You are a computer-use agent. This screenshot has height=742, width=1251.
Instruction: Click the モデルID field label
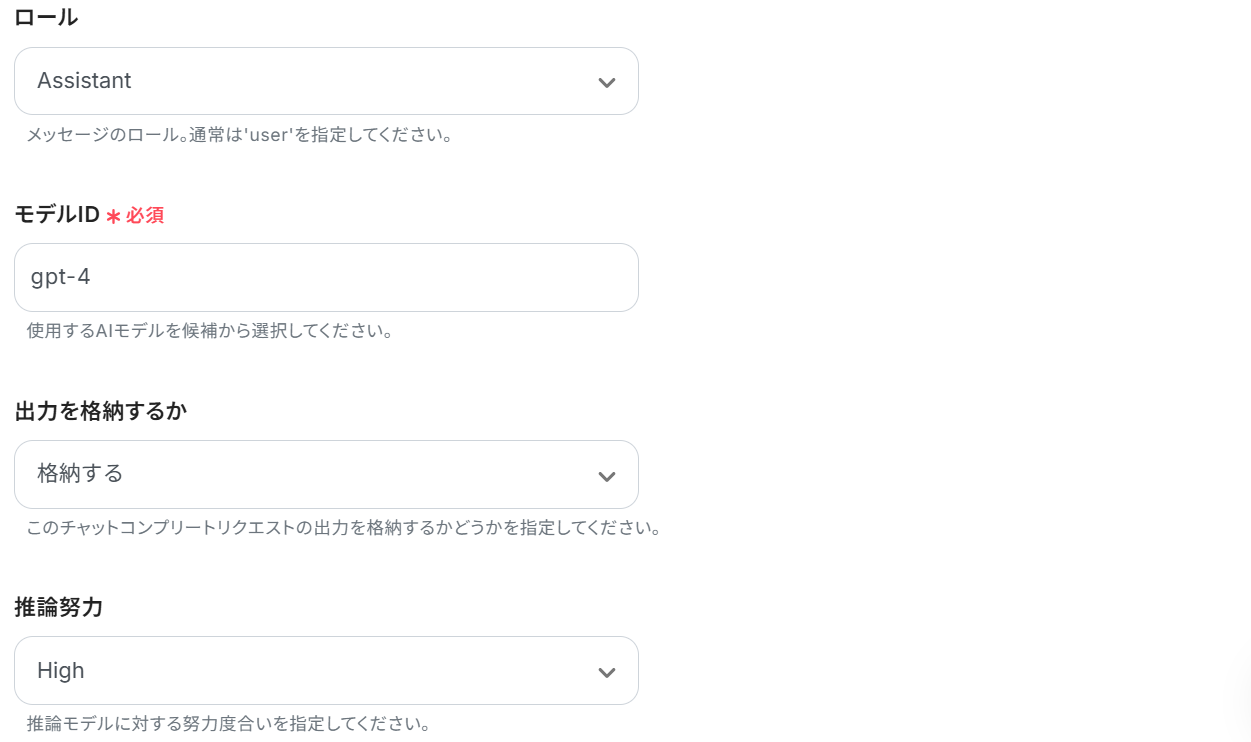(57, 214)
